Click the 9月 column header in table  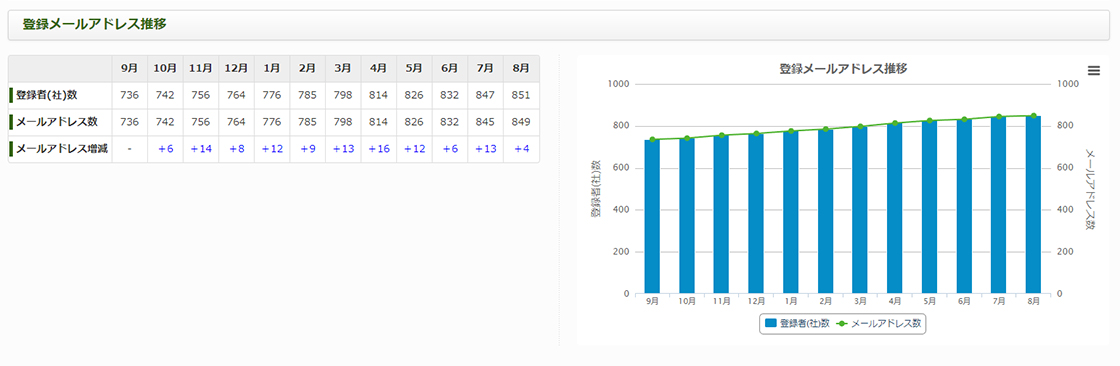click(x=129, y=69)
